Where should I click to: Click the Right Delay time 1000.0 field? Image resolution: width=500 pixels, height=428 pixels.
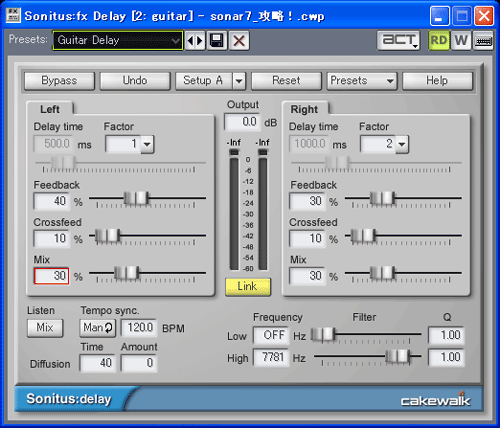click(309, 144)
